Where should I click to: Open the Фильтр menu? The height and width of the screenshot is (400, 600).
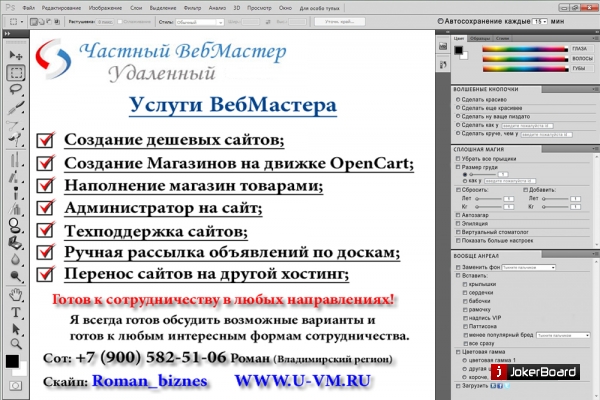click(192, 8)
